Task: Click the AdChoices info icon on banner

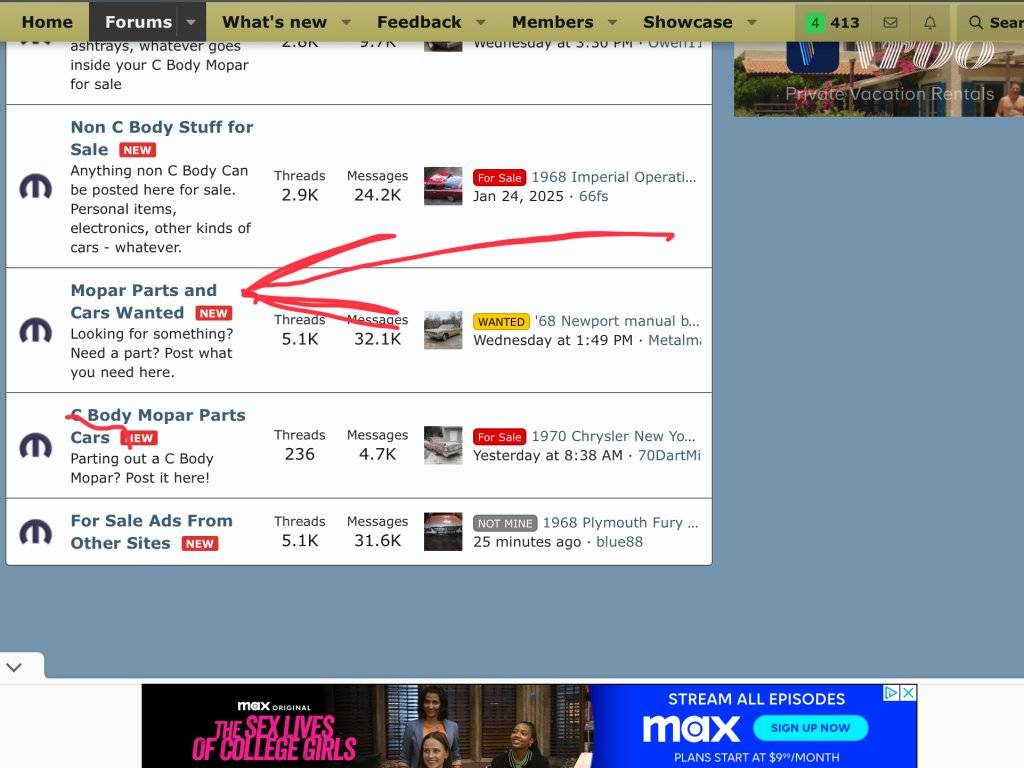Action: tap(891, 693)
